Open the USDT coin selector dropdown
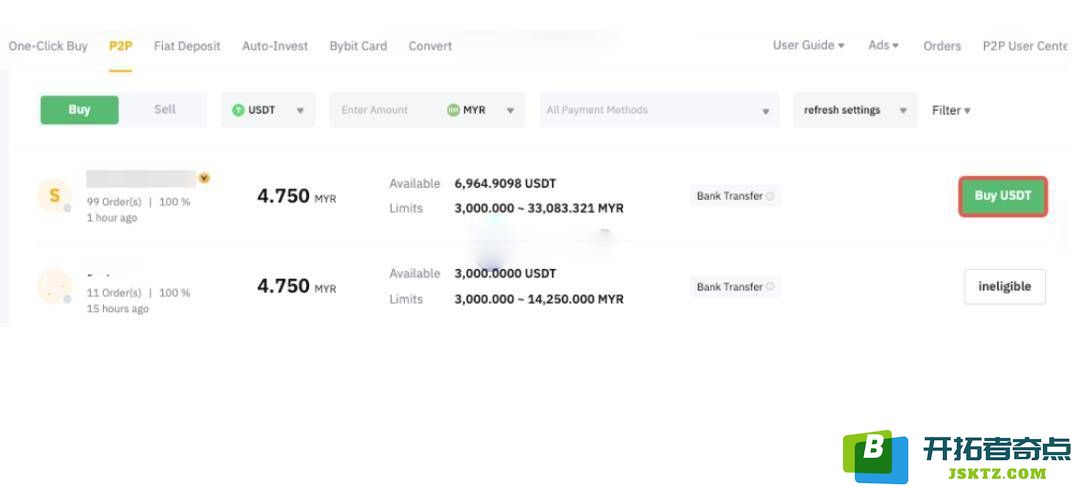1083x487 pixels. (268, 110)
